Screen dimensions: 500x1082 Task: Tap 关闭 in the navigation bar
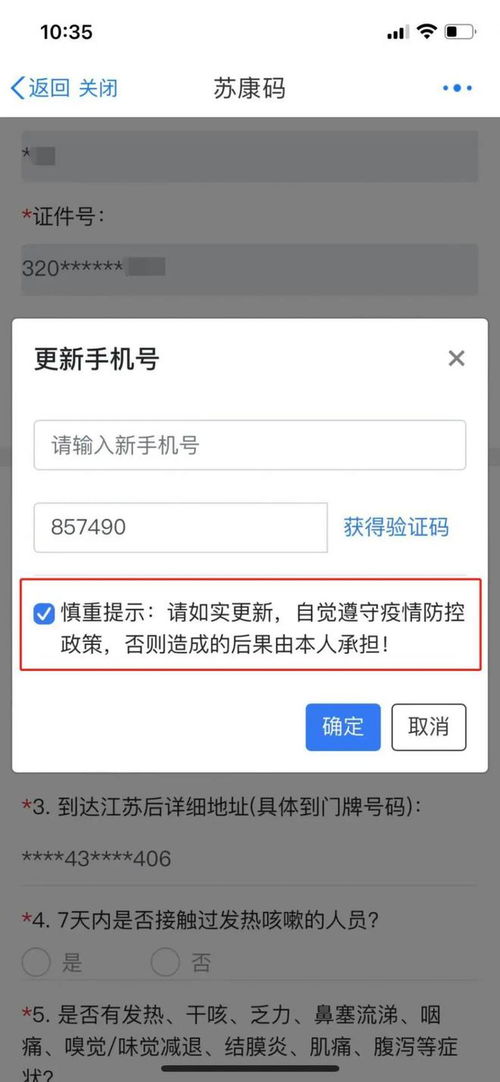(98, 88)
